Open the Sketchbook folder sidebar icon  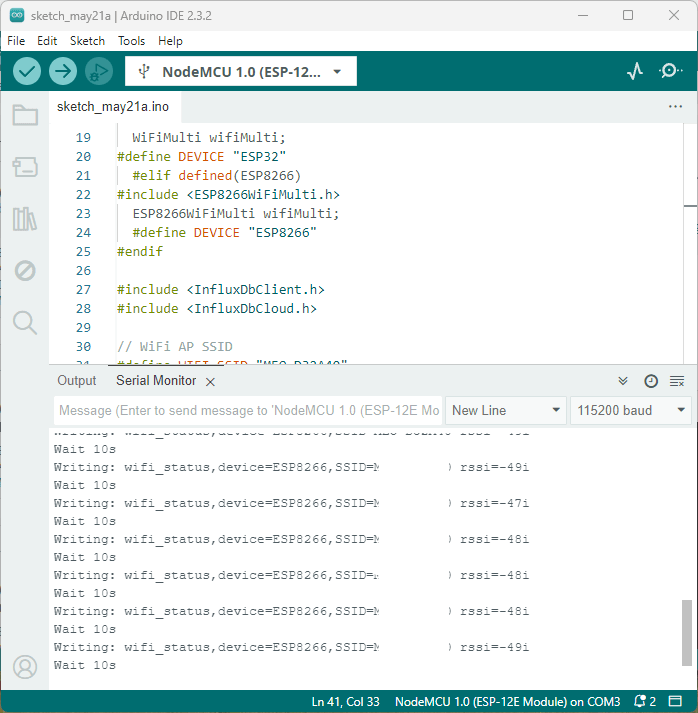[25, 115]
